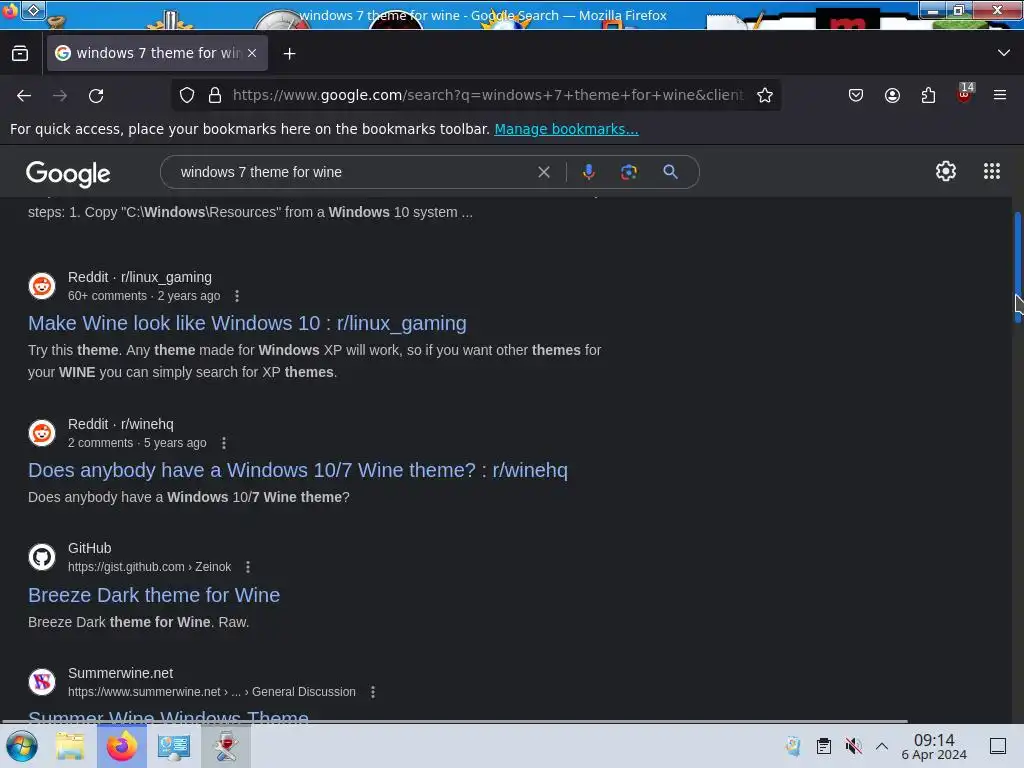Open tracking protection shield icon
The width and height of the screenshot is (1024, 768).
(187, 95)
